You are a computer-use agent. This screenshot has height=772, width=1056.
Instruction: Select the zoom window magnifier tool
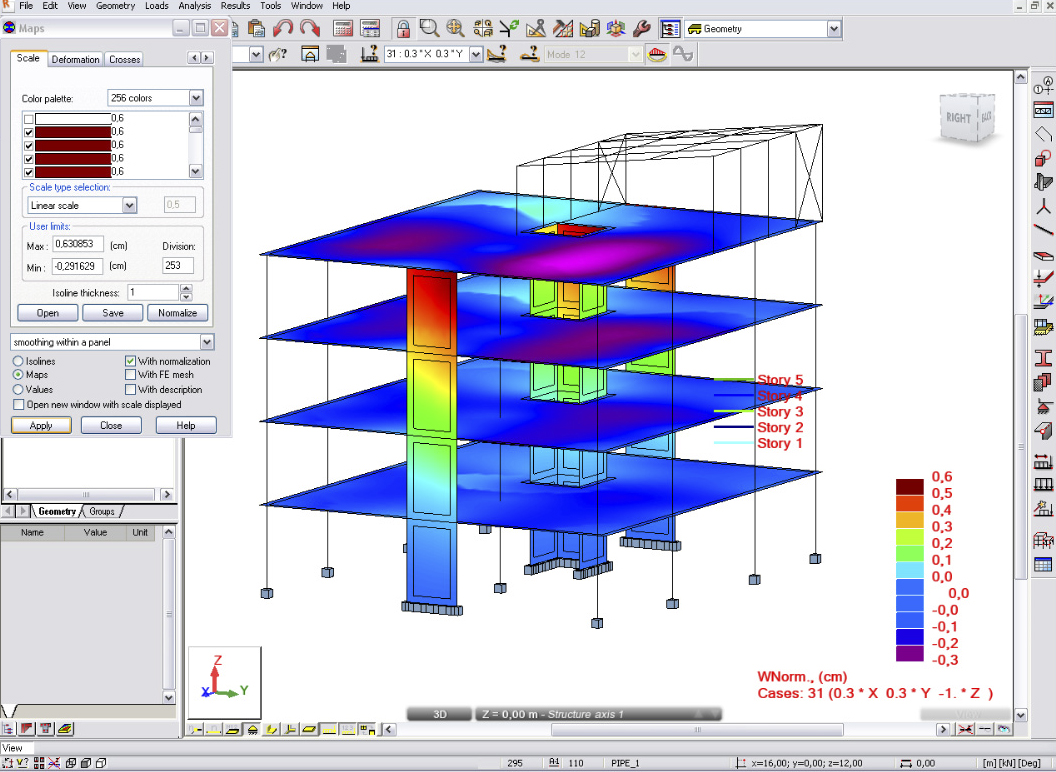pyautogui.click(x=429, y=29)
